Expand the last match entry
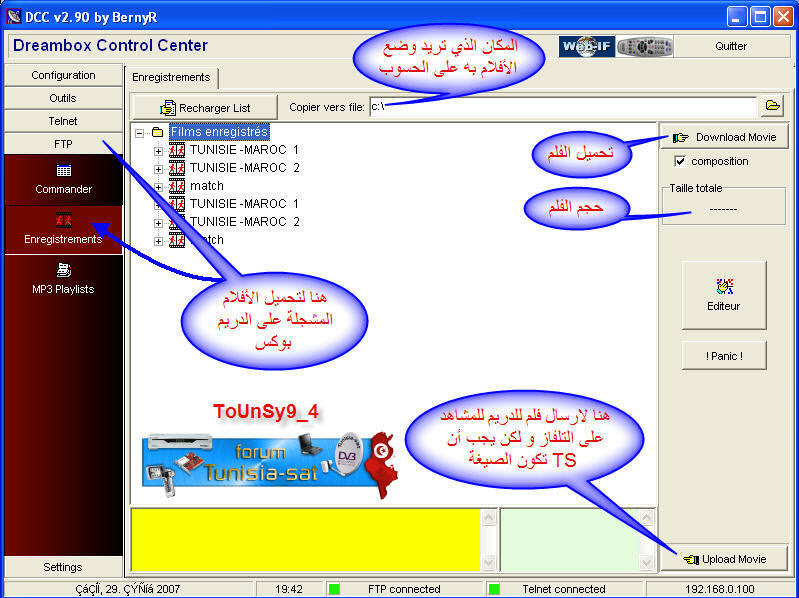The height and width of the screenshot is (598, 799). (158, 241)
